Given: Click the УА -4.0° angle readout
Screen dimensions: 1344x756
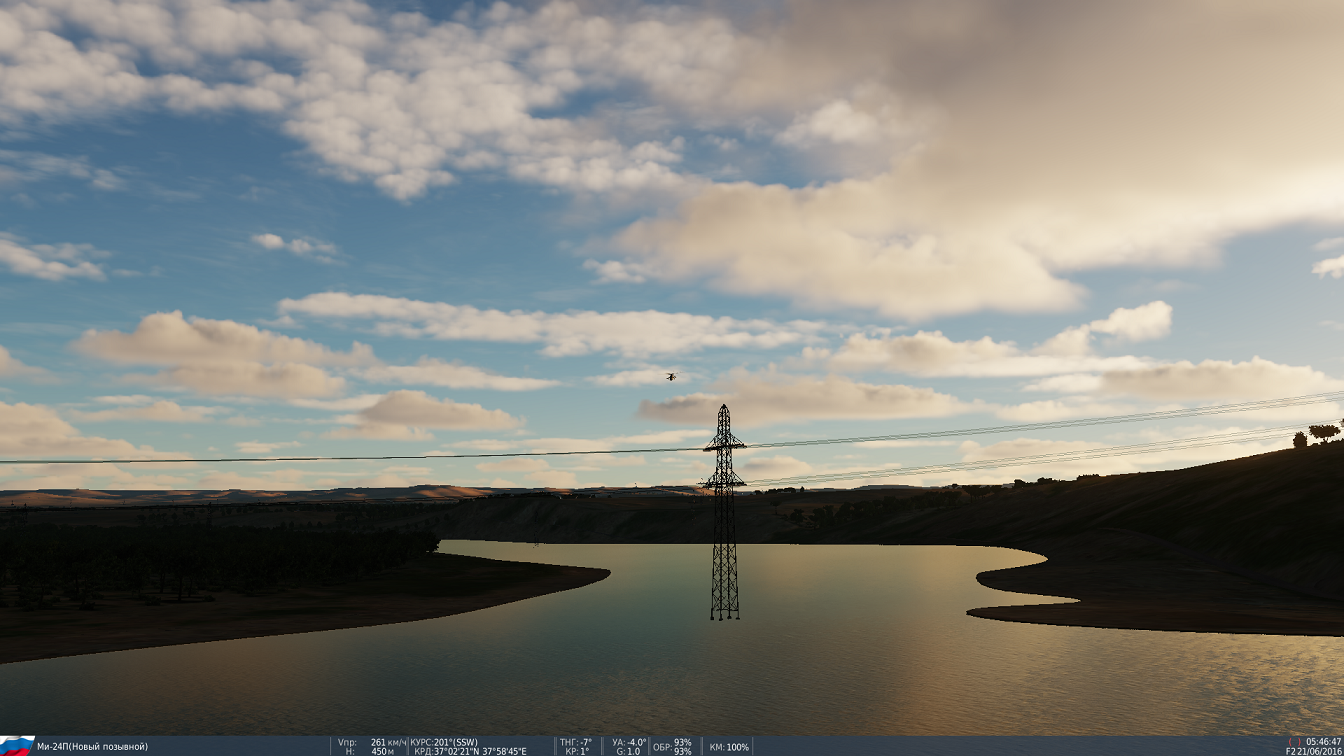Looking at the screenshot, I should pos(630,742).
